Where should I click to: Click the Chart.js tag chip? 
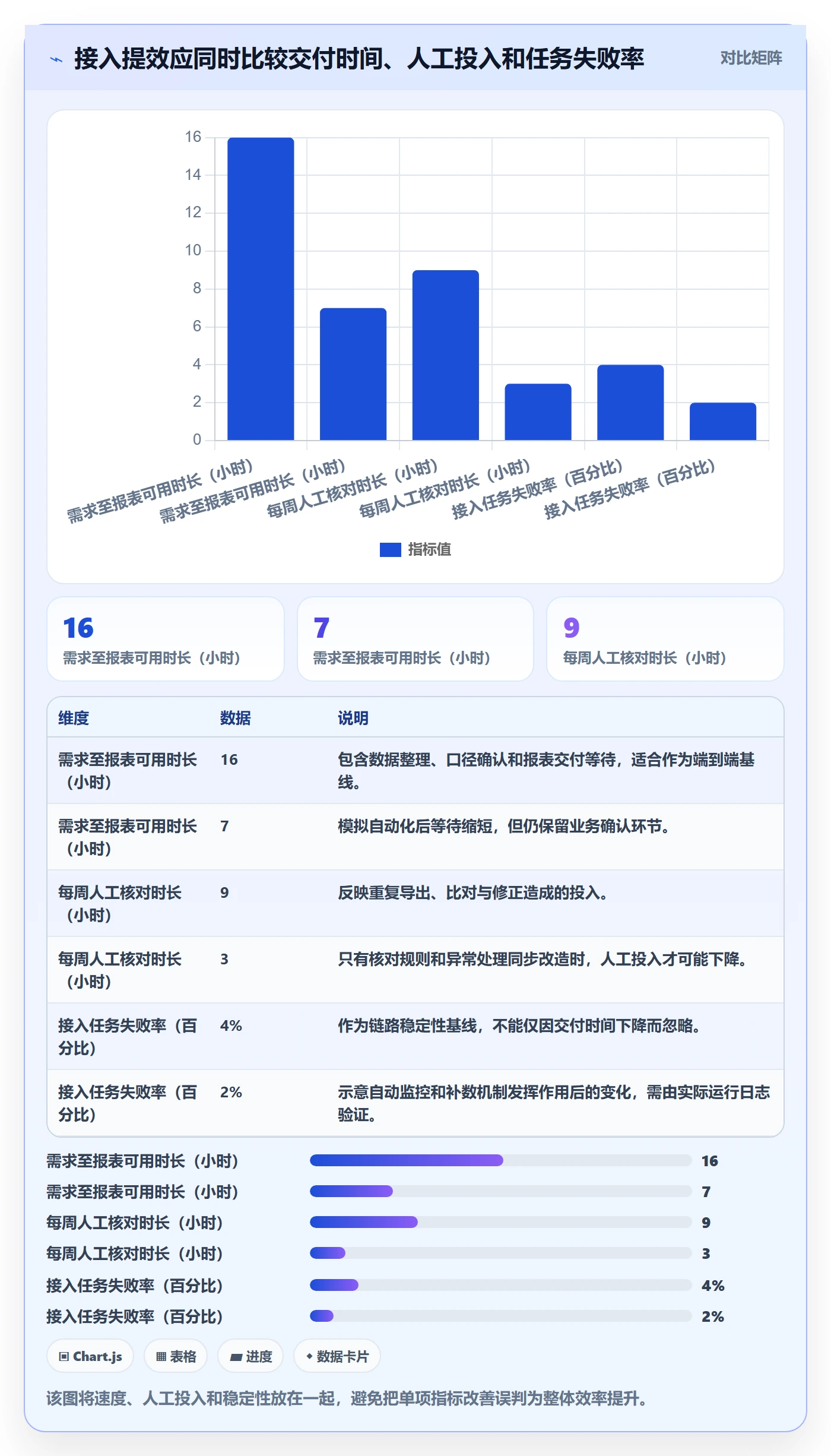coord(90,1356)
